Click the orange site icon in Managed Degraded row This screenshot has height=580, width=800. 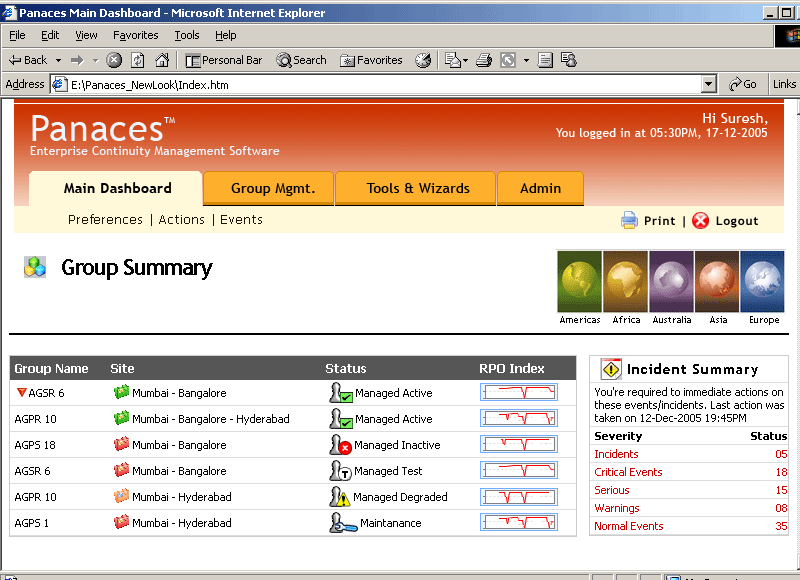121,496
